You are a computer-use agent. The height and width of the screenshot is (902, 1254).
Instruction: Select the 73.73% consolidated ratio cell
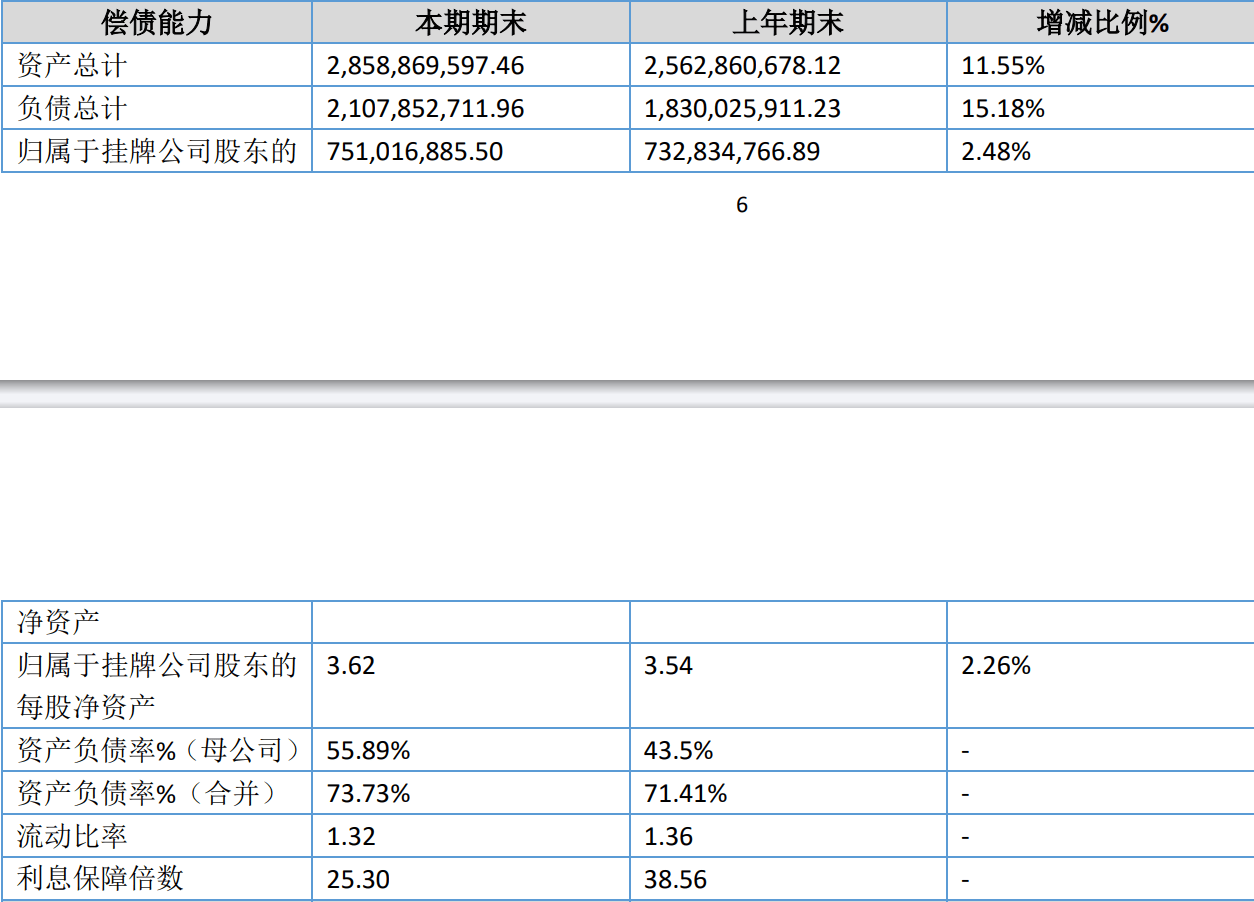368,794
